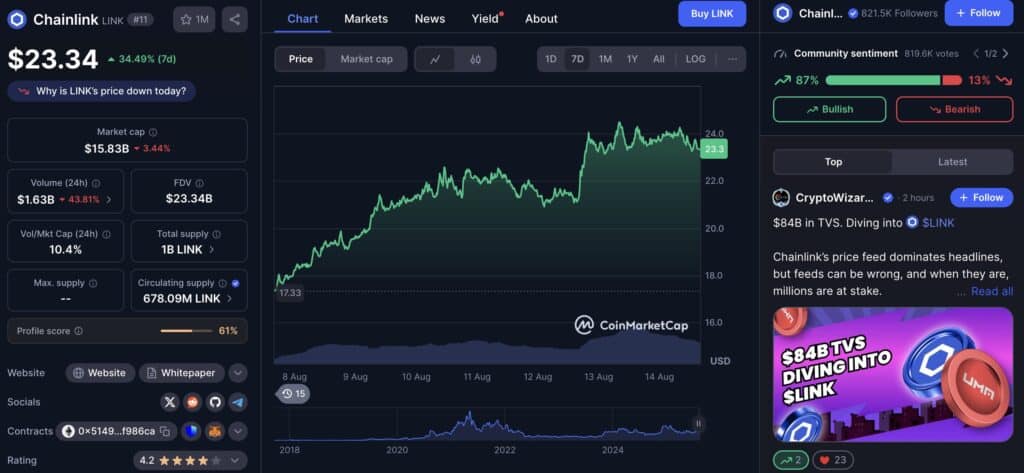Open the Whitepaper link
This screenshot has width=1024, height=473.
(182, 373)
